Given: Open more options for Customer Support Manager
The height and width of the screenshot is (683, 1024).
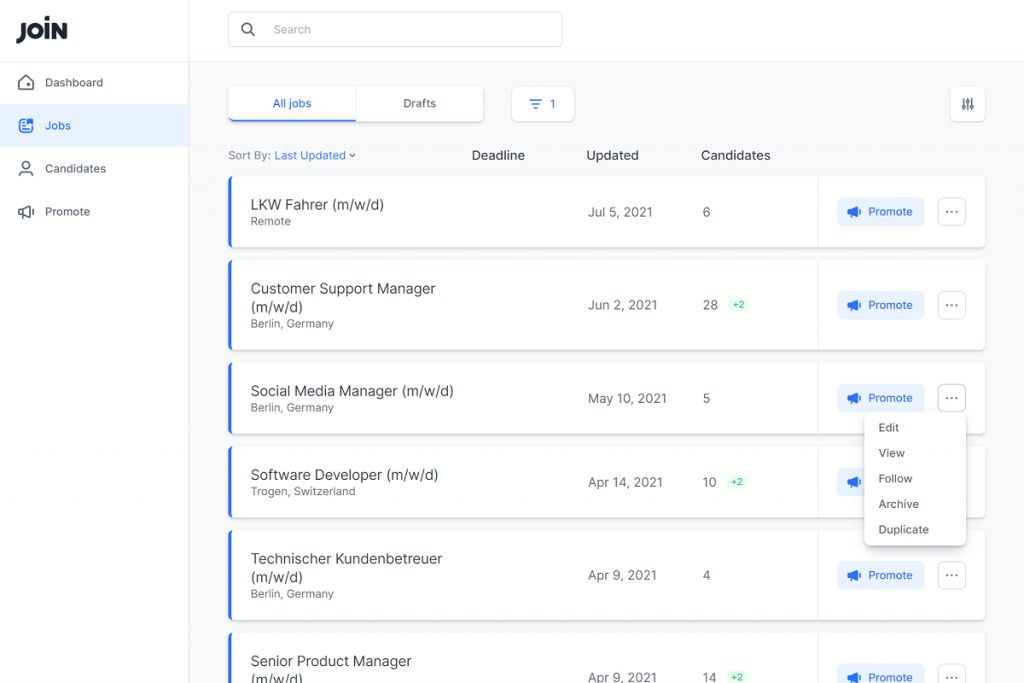Looking at the screenshot, I should coord(951,305).
